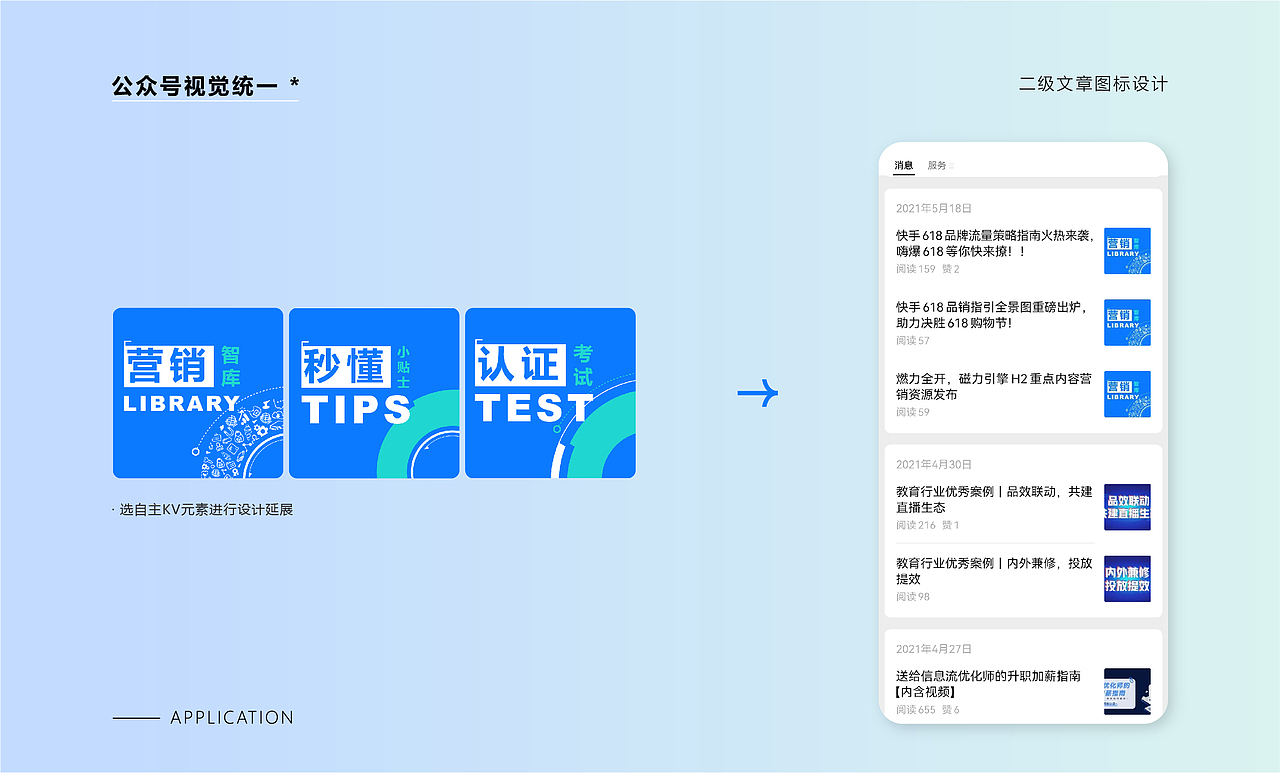This screenshot has width=1280, height=773.
Task: Click the APPLICATION footer label
Action: click(232, 718)
